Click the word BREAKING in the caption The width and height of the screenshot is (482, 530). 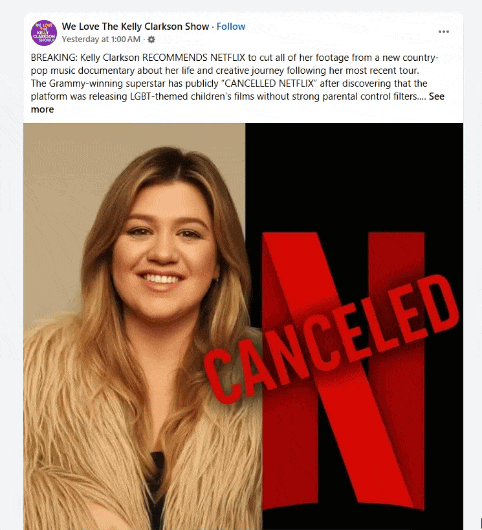tap(54, 58)
